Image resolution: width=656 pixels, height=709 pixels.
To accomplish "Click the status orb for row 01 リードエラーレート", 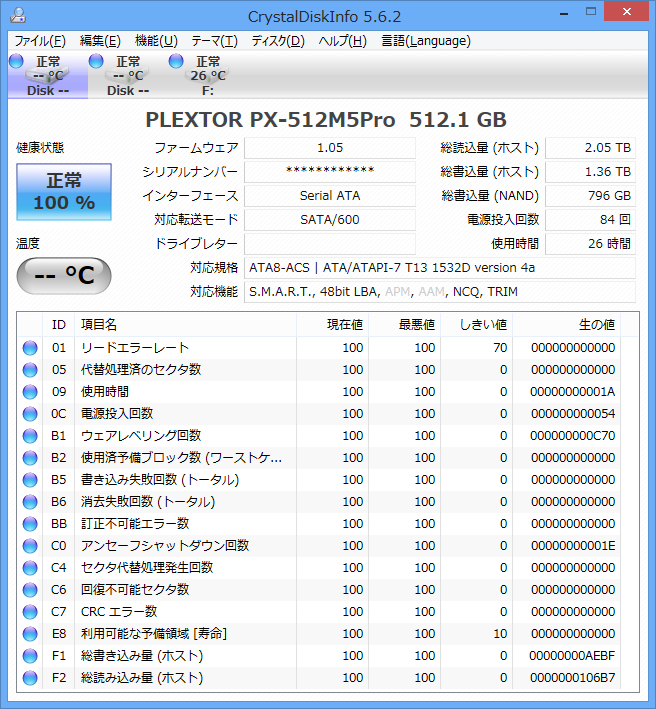I will pyautogui.click(x=30, y=348).
